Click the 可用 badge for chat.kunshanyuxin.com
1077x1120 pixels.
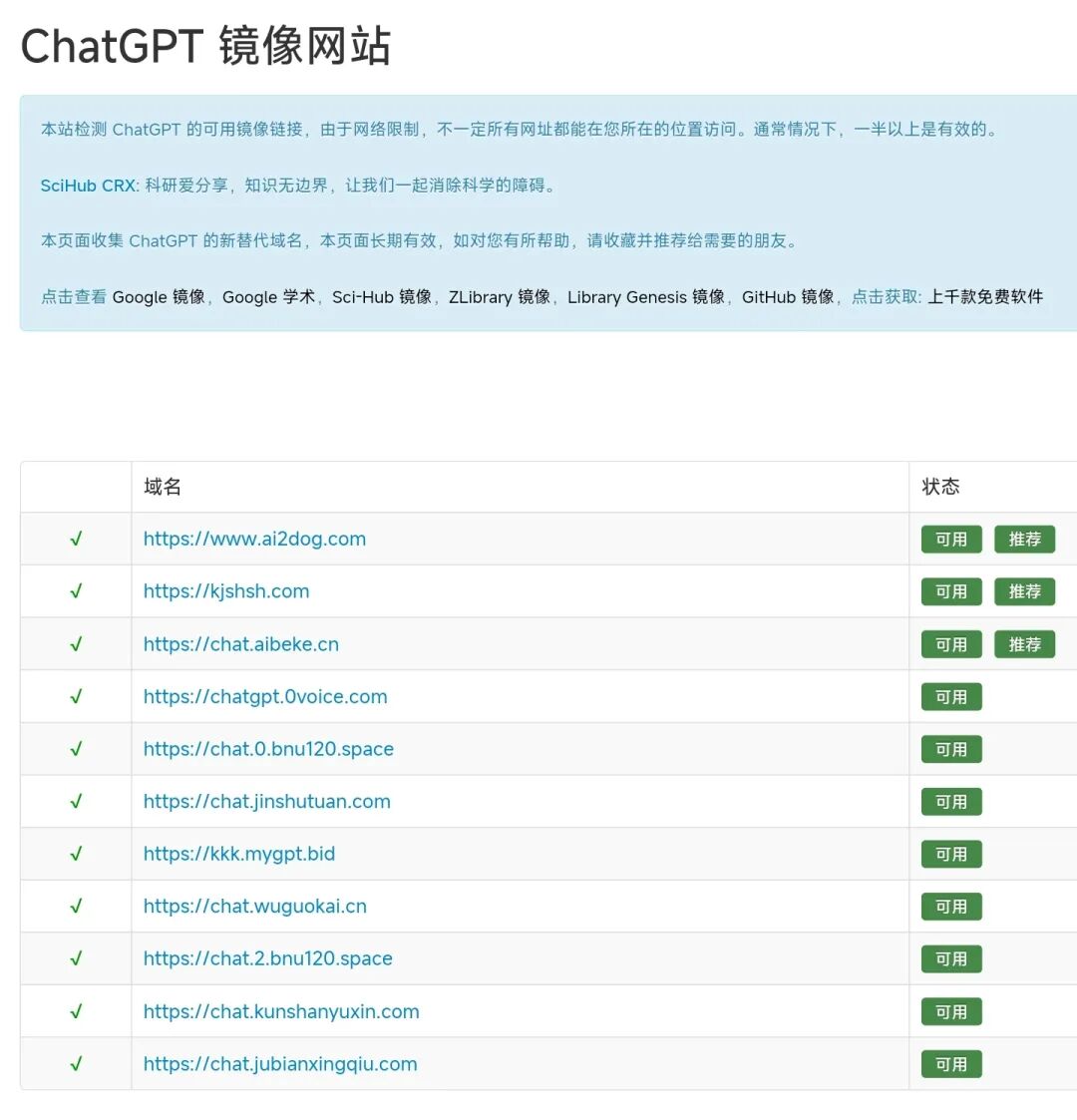951,1012
